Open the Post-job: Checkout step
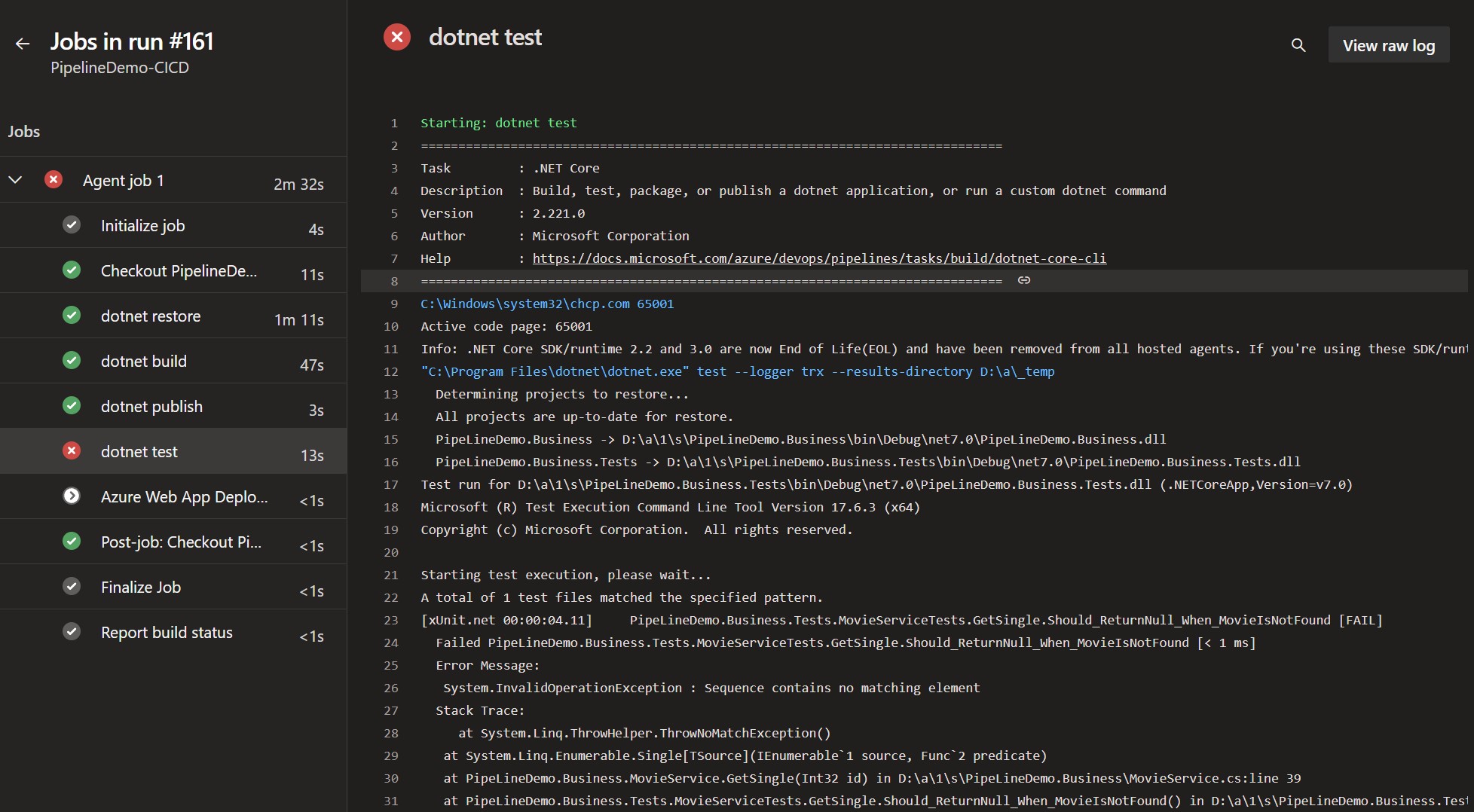 (181, 542)
